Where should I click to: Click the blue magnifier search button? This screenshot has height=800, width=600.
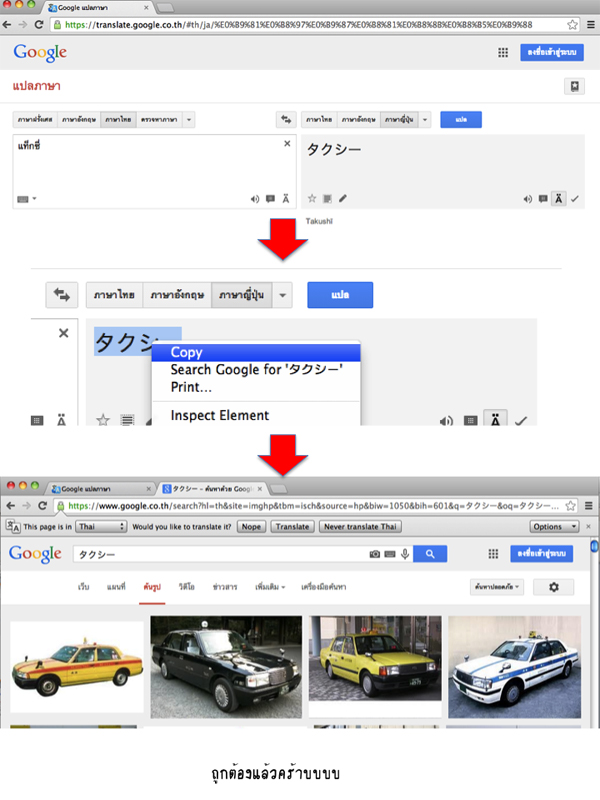click(x=430, y=554)
